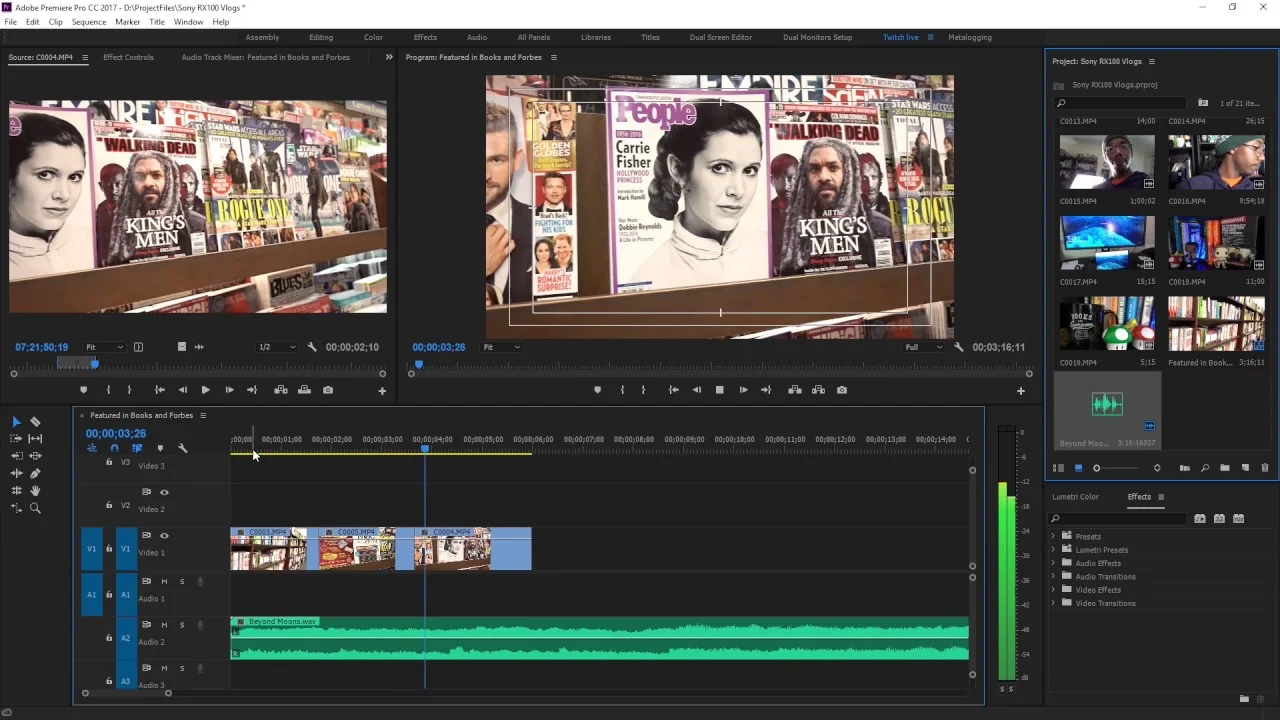
Task: Switch to Editing workspace
Action: [321, 37]
